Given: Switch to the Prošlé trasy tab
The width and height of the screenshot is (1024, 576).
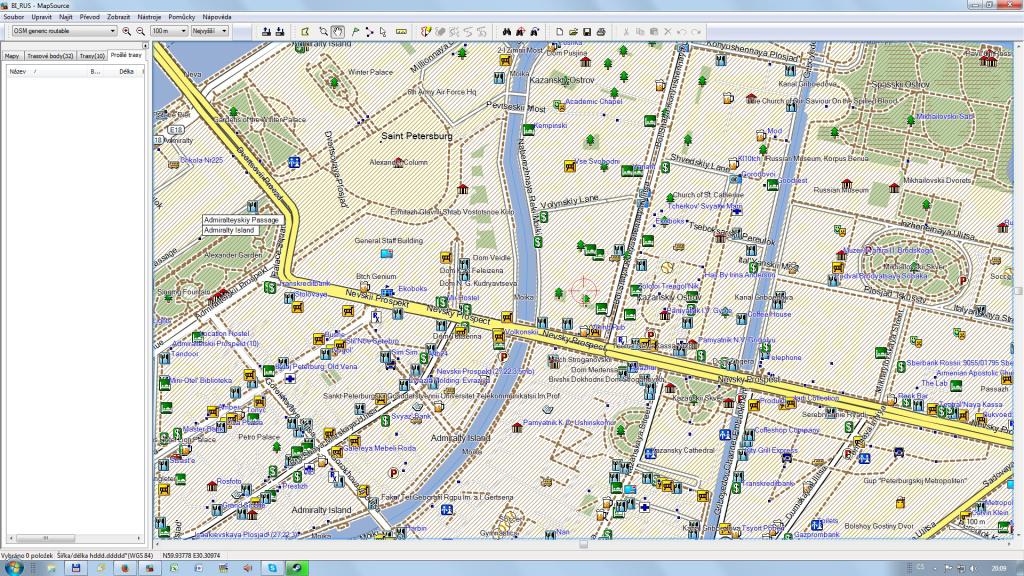Looking at the screenshot, I should (125, 56).
